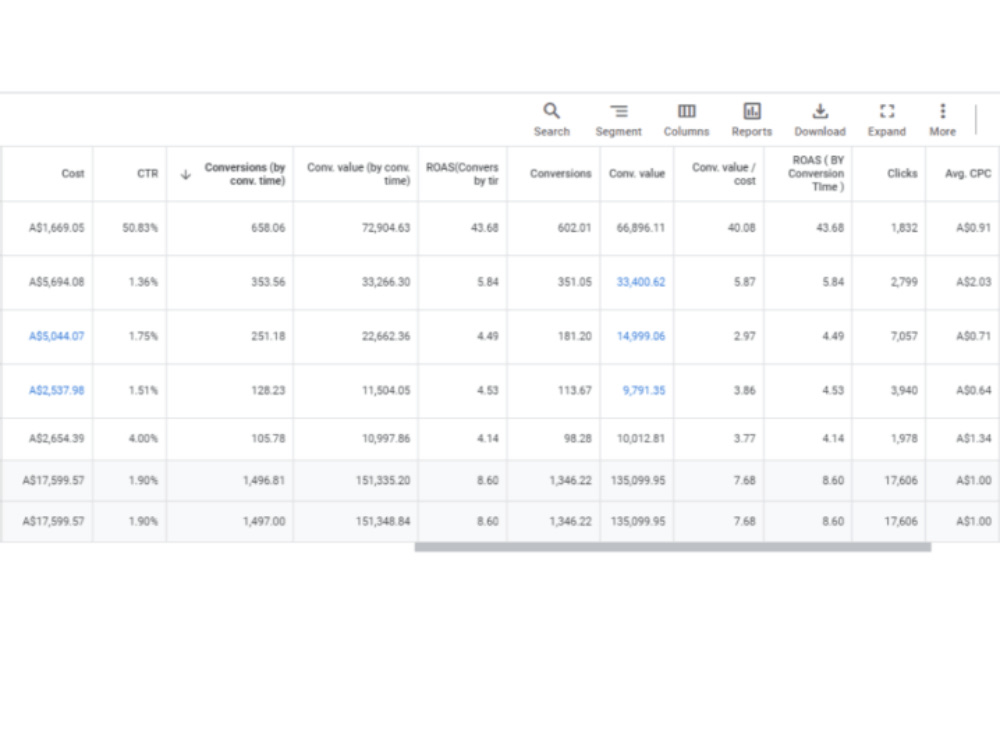Viewport: 1000px width, 750px height.
Task: Expand the table to full screen
Action: pyautogui.click(x=886, y=120)
